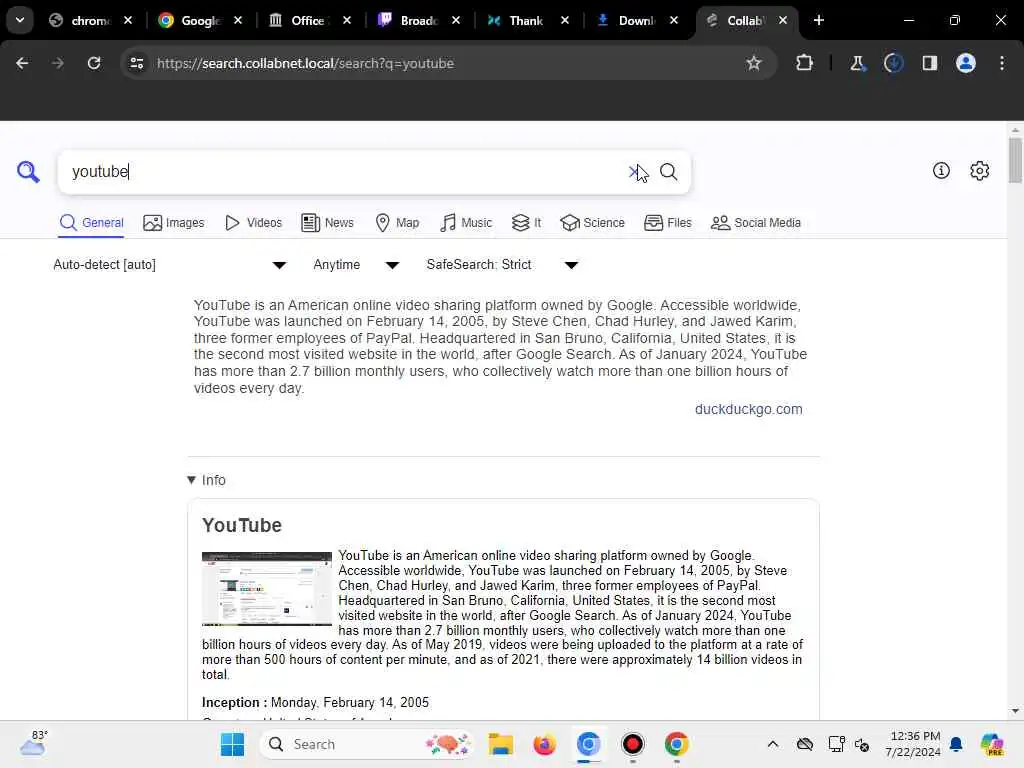1024x768 pixels.
Task: Click the address bar URL
Action: pyautogui.click(x=305, y=63)
